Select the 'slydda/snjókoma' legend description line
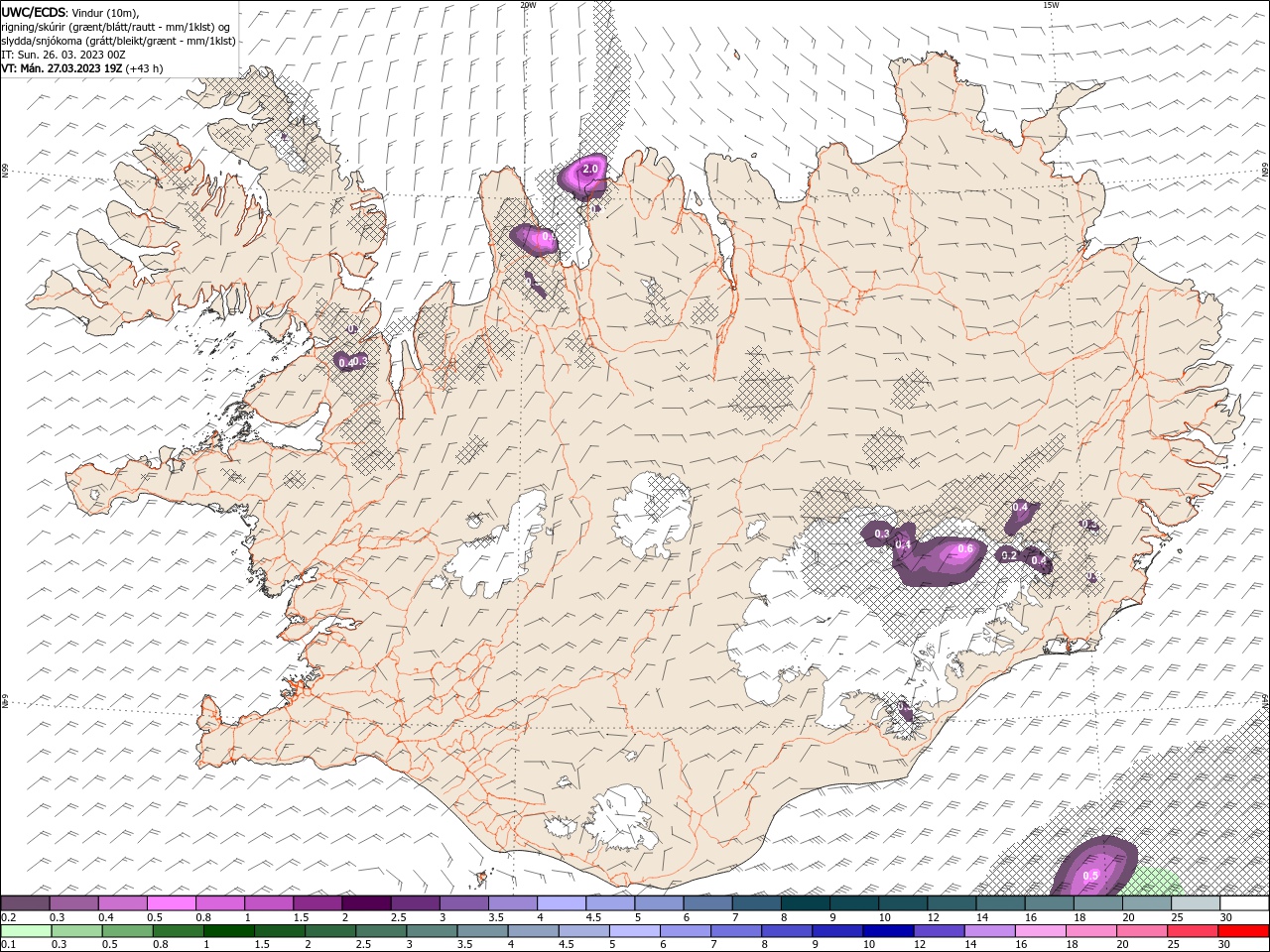Image resolution: width=1270 pixels, height=952 pixels. click(119, 41)
